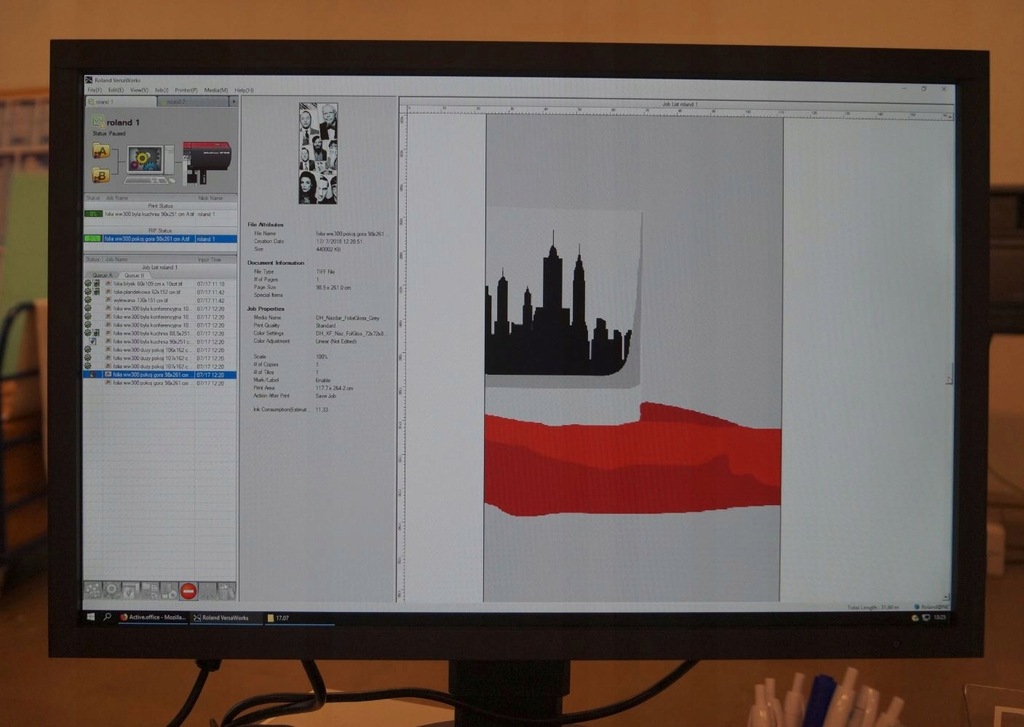Click the 0% print status progress bar
Viewport: 1024px width, 727px height.
(93, 214)
